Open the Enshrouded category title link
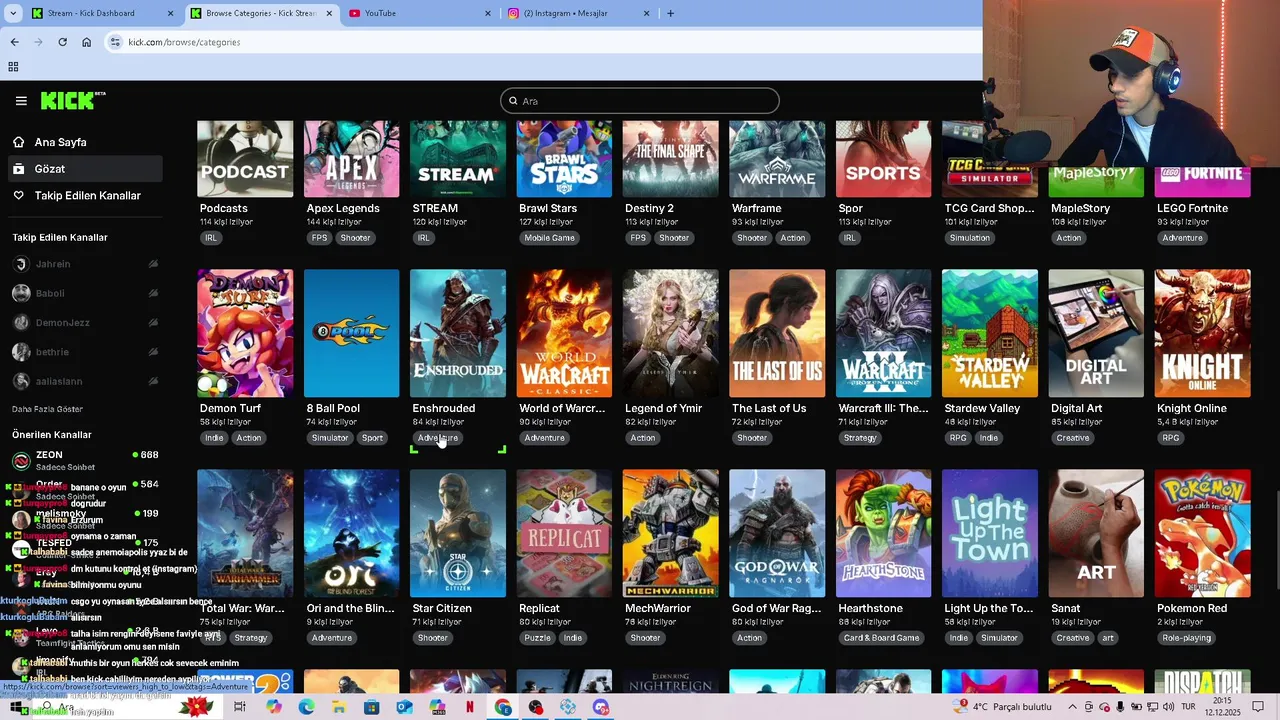 click(x=443, y=408)
